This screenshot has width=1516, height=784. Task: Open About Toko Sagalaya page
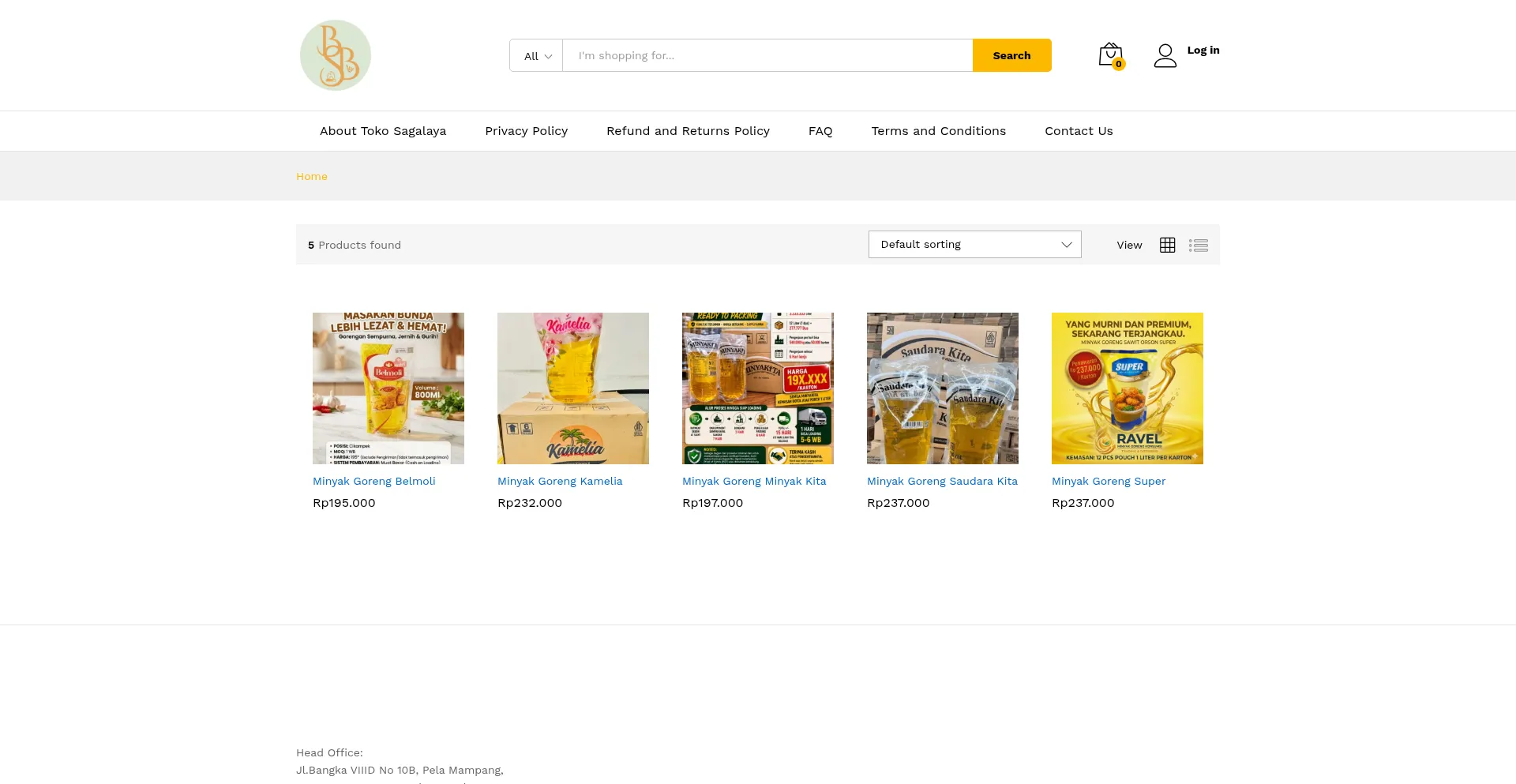click(x=383, y=131)
